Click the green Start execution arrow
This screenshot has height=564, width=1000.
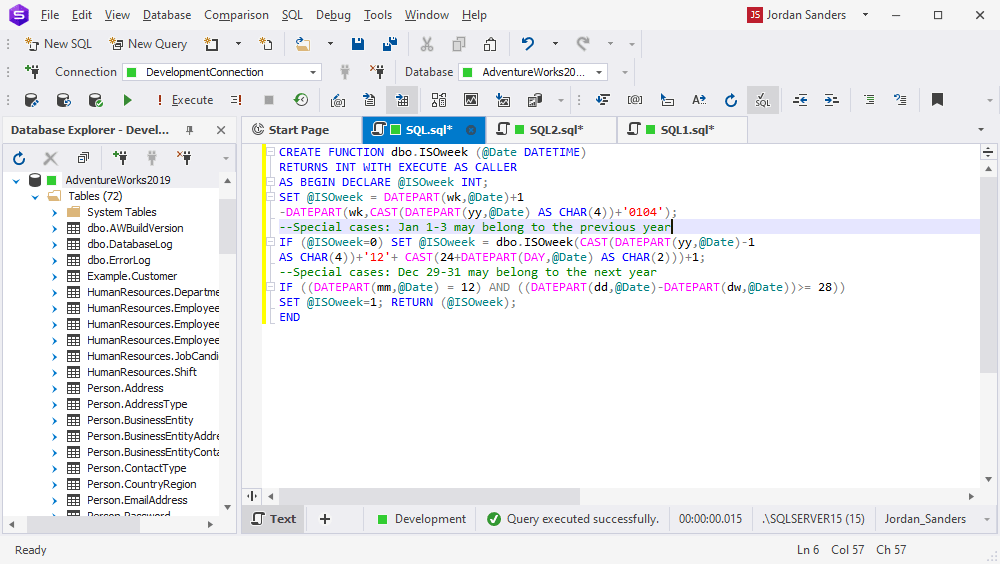pyautogui.click(x=128, y=100)
